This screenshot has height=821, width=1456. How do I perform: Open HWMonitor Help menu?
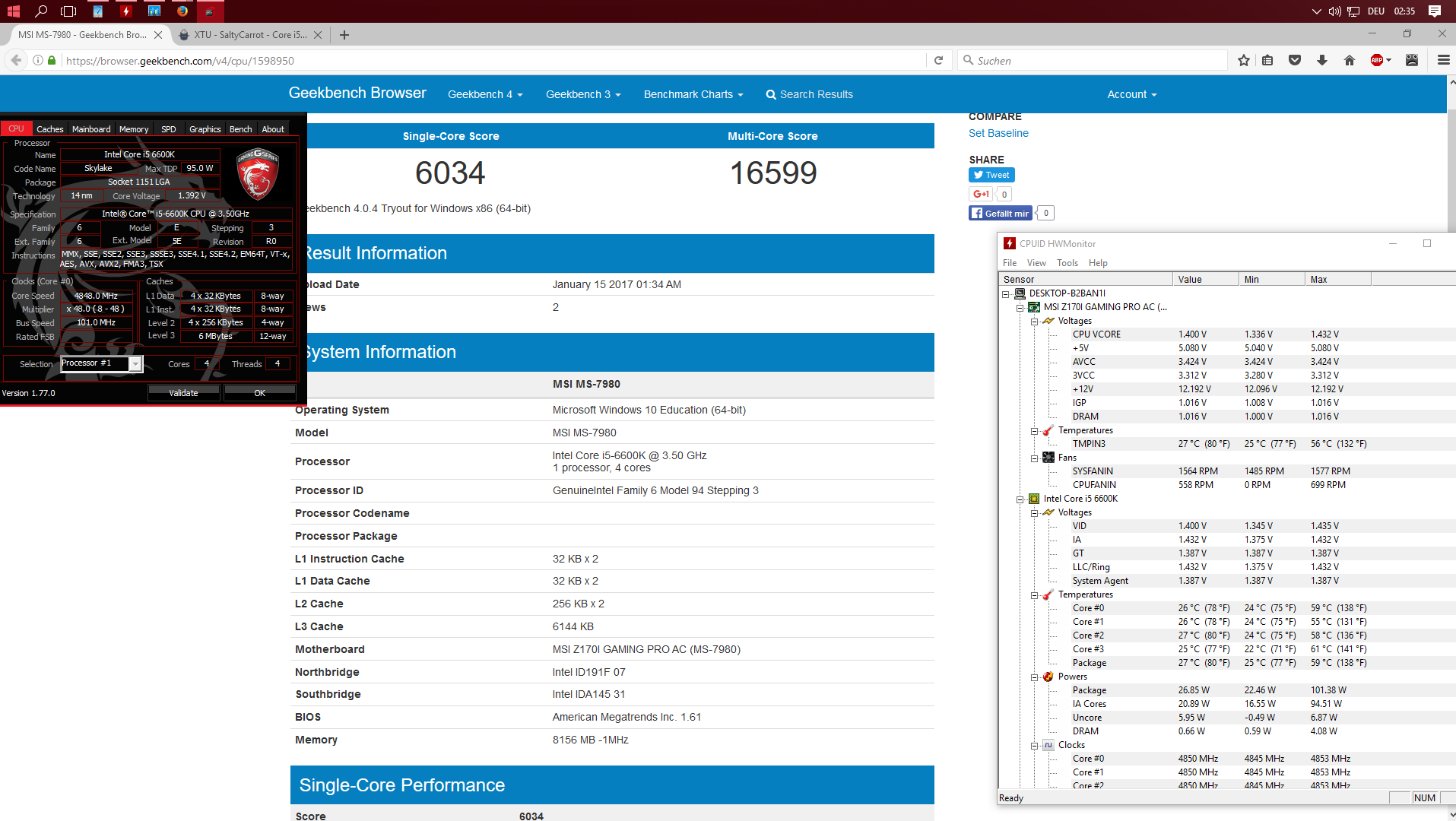point(1098,263)
